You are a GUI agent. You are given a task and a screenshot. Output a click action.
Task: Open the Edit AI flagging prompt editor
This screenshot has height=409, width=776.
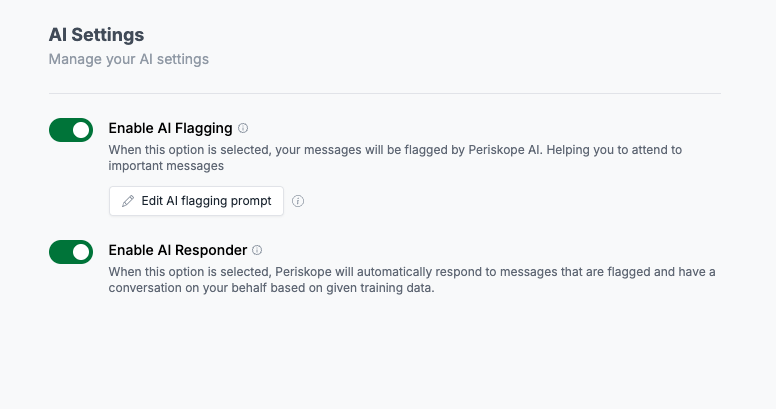196,201
